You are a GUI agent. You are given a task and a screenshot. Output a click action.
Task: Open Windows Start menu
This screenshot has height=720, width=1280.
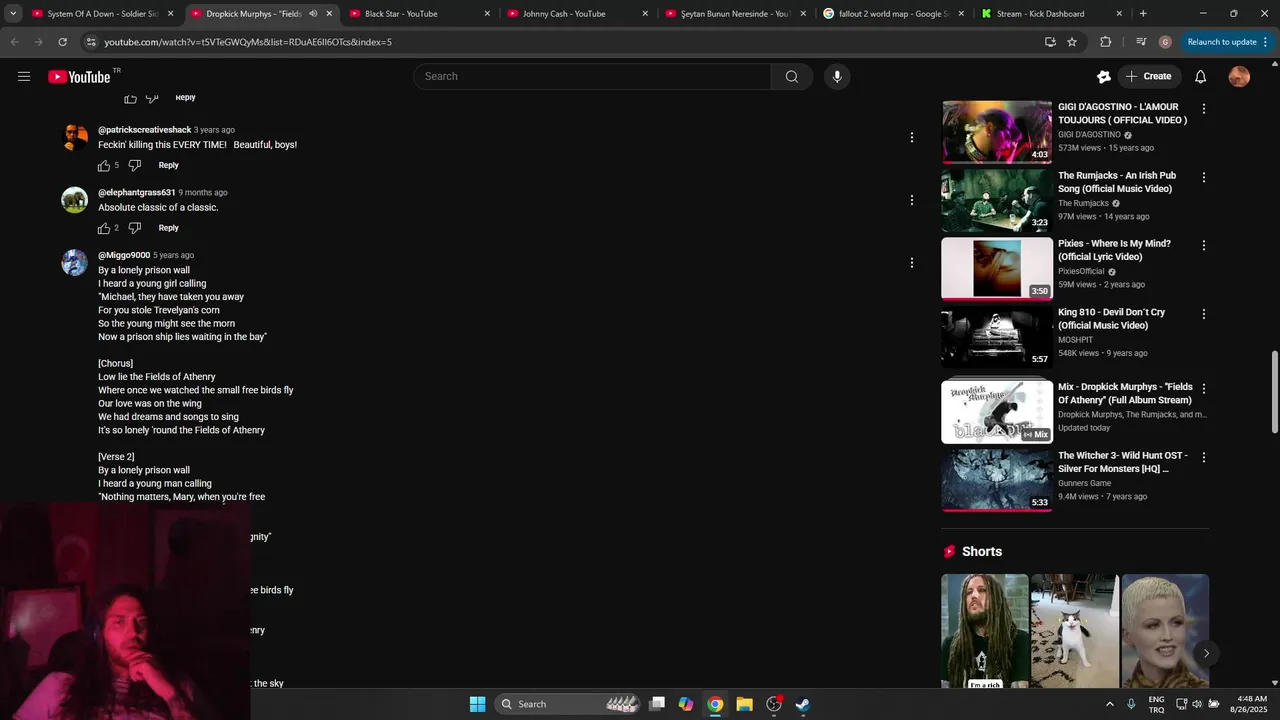pyautogui.click(x=477, y=704)
